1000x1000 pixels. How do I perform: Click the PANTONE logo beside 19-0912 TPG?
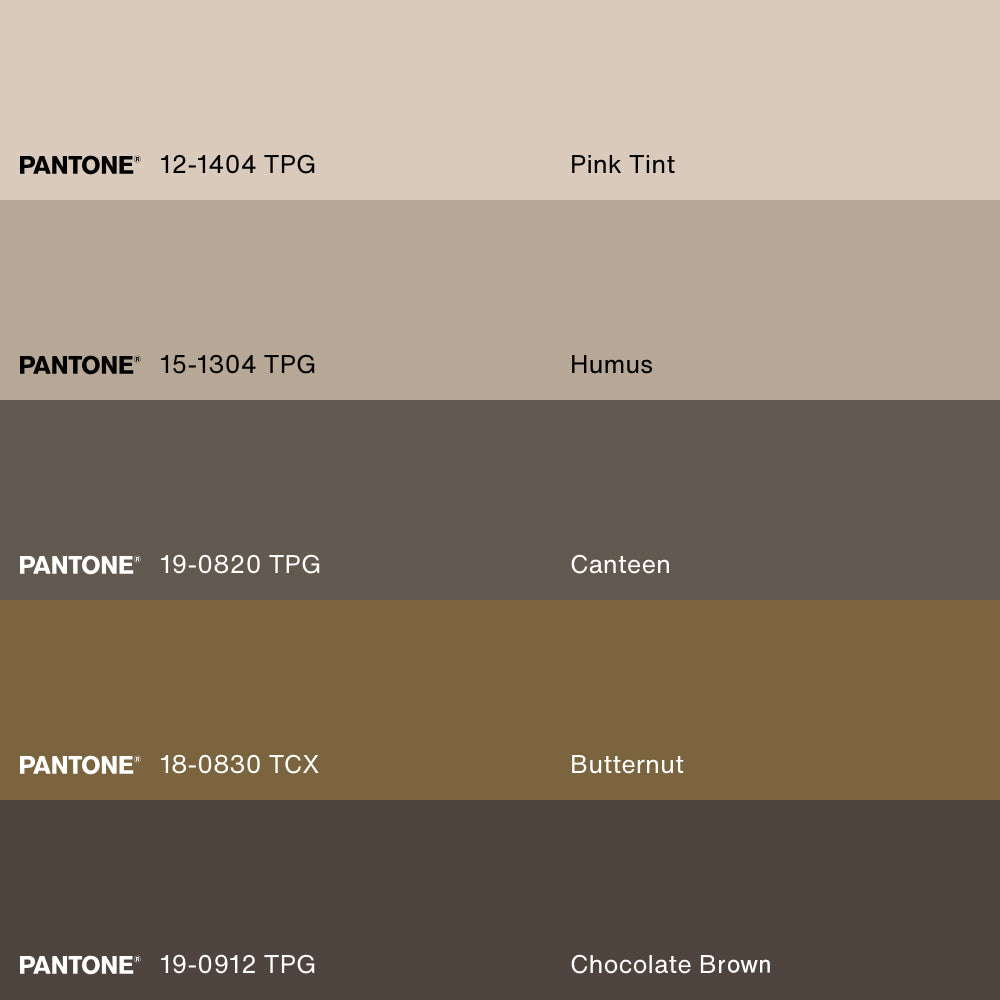point(80,965)
